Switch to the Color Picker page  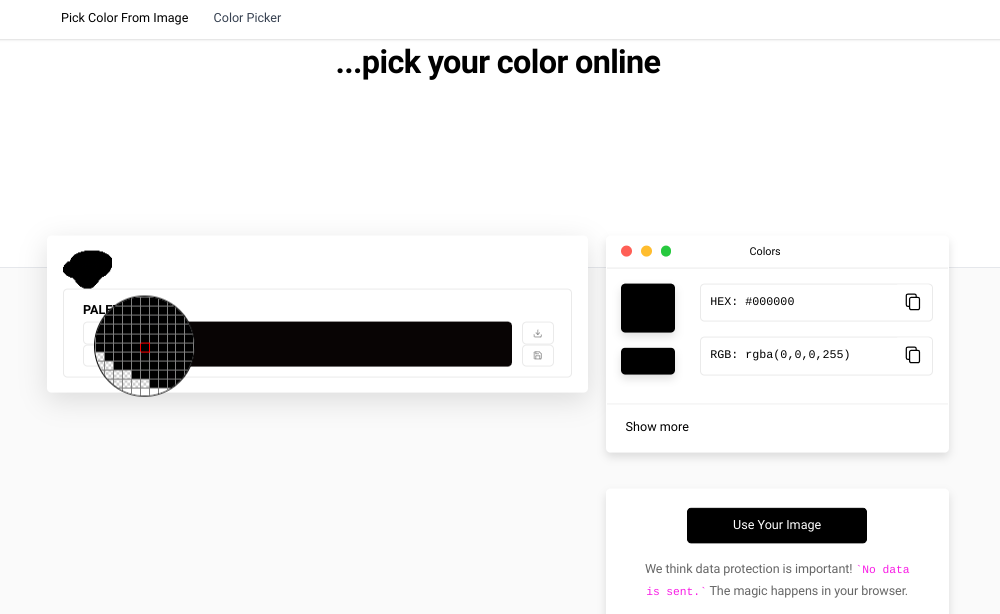pyautogui.click(x=247, y=18)
